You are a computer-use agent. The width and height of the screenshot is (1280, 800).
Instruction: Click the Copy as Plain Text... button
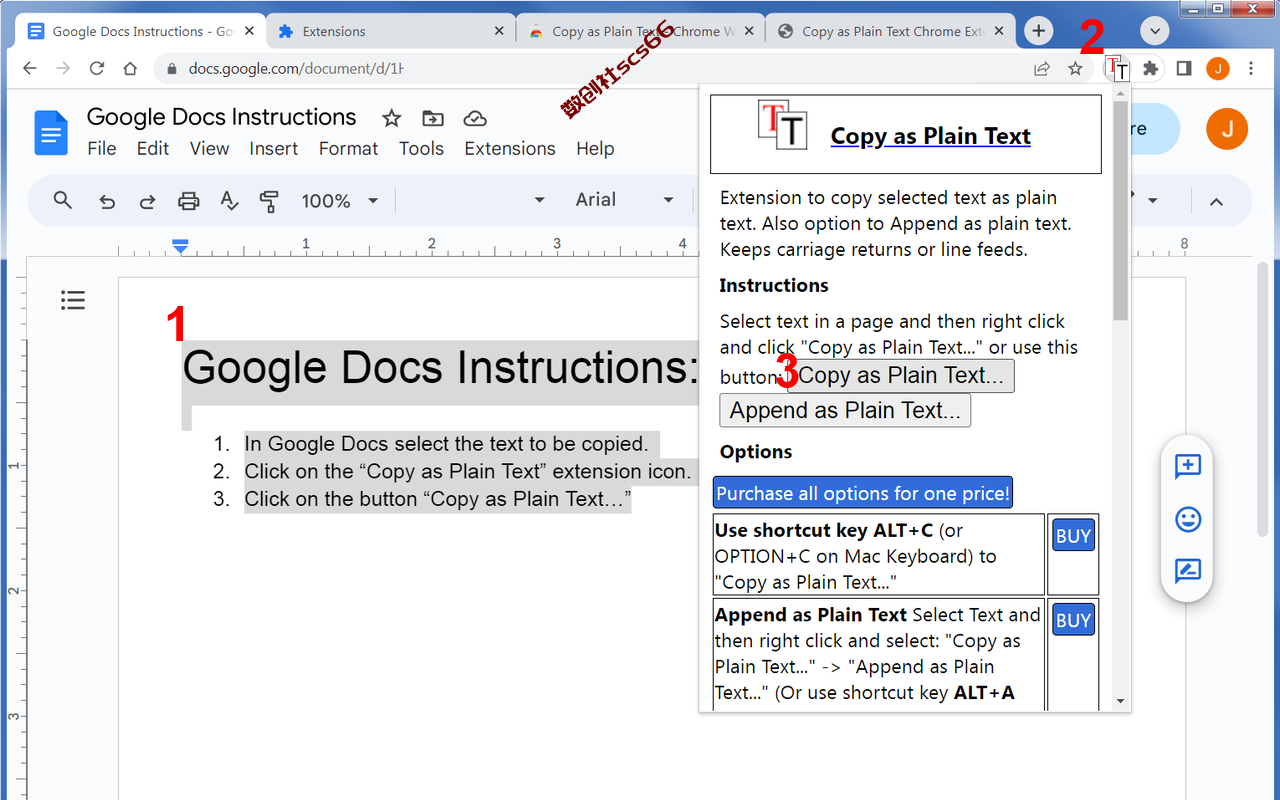pos(901,376)
